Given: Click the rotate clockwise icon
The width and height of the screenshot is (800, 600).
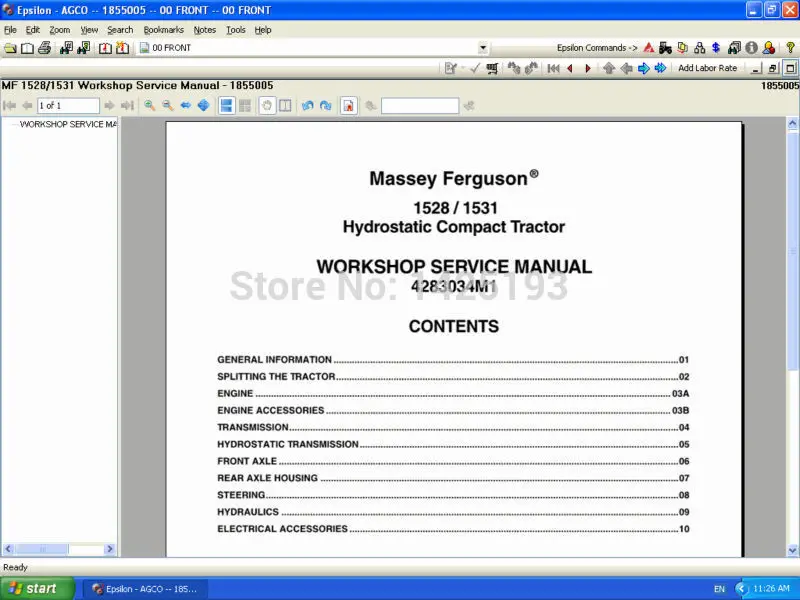Looking at the screenshot, I should click(326, 106).
